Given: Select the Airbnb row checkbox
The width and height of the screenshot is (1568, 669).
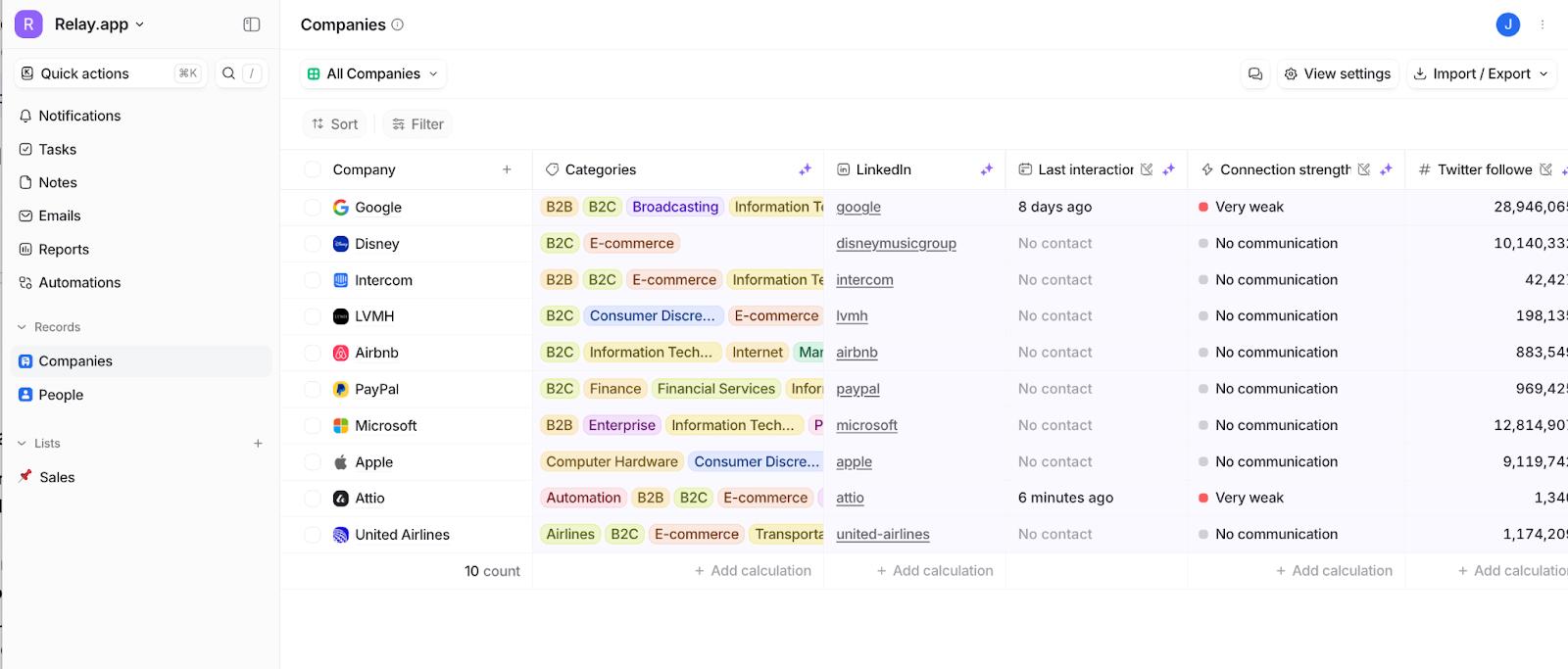Looking at the screenshot, I should pyautogui.click(x=313, y=353).
